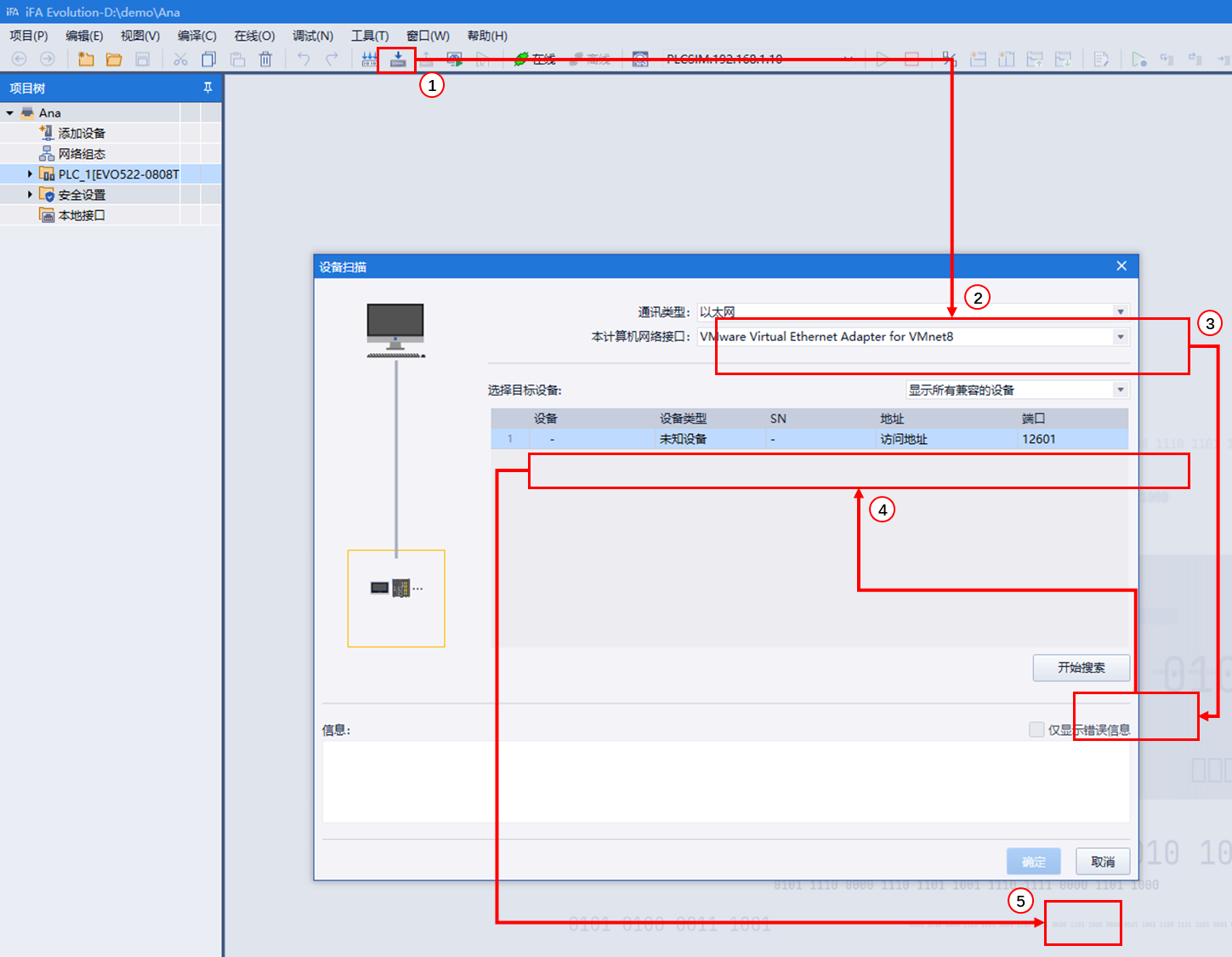Open the 工具(T) tools menu

tap(369, 36)
